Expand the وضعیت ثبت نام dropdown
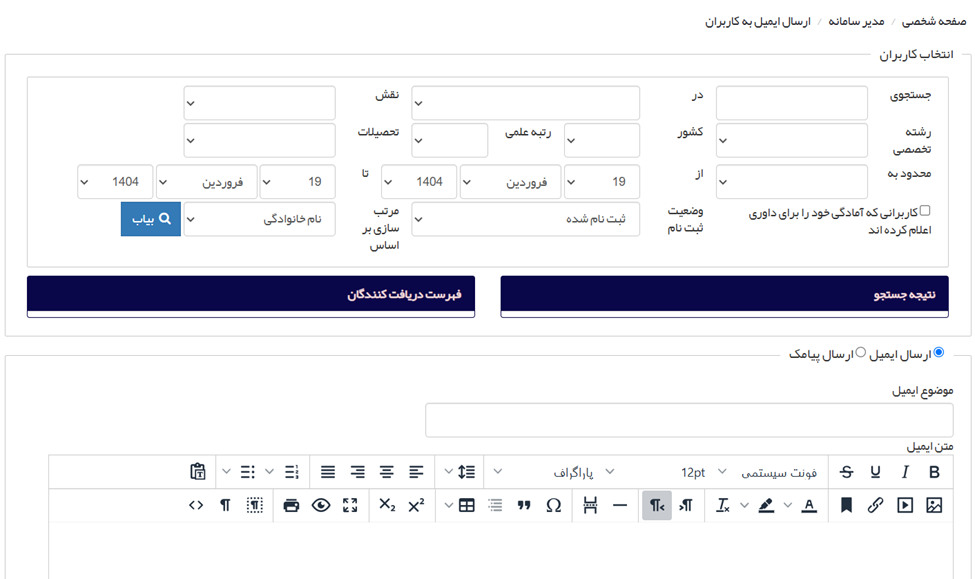 pos(525,219)
